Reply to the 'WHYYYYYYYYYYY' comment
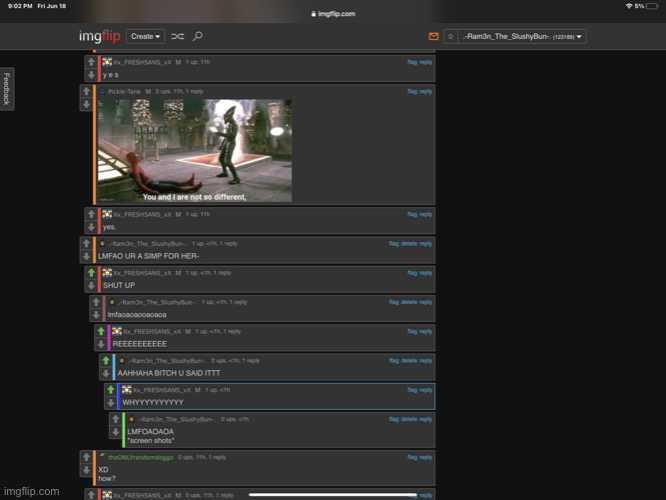Viewport: 666px width, 500px height. pos(426,390)
